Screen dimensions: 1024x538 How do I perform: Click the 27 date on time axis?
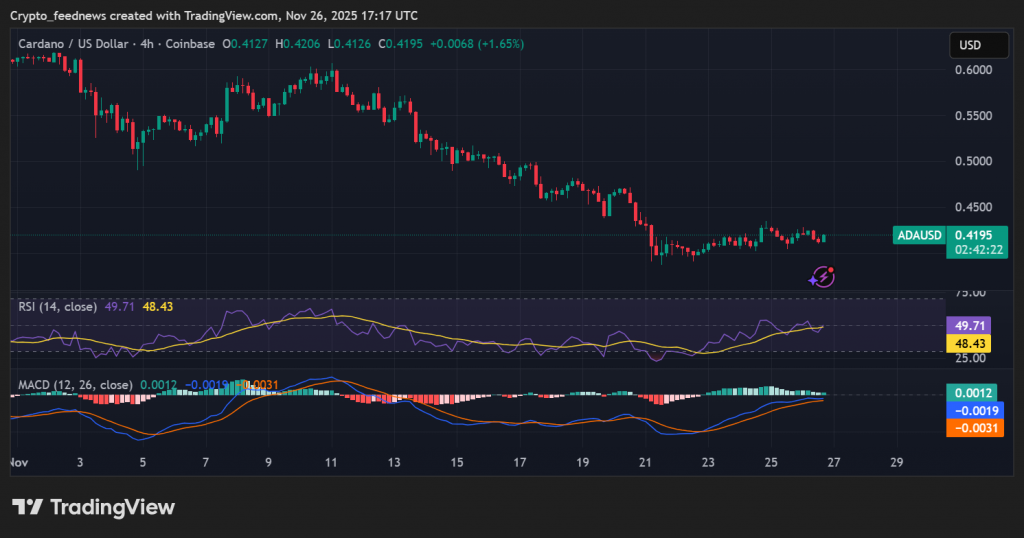click(x=834, y=463)
